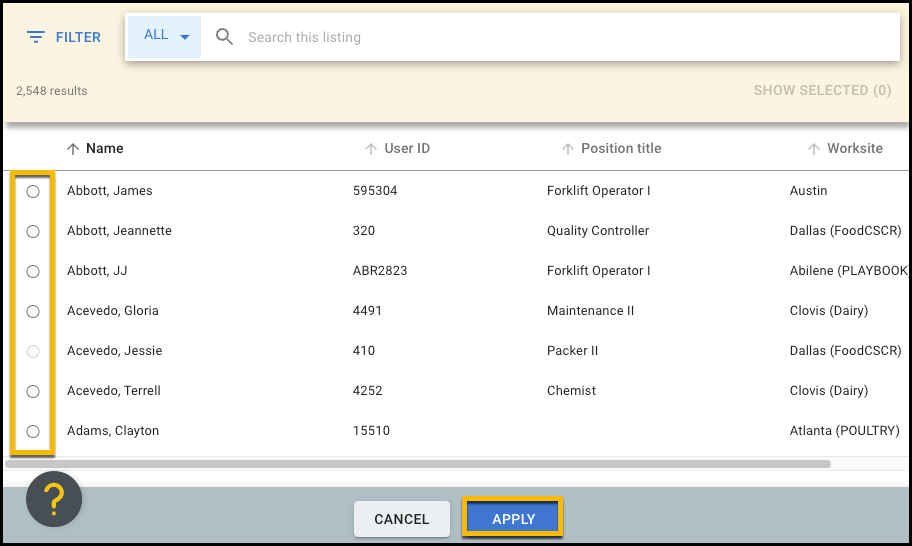Viewport: 912px width, 546px height.
Task: Open the yellow question mark help button
Action: click(54, 499)
